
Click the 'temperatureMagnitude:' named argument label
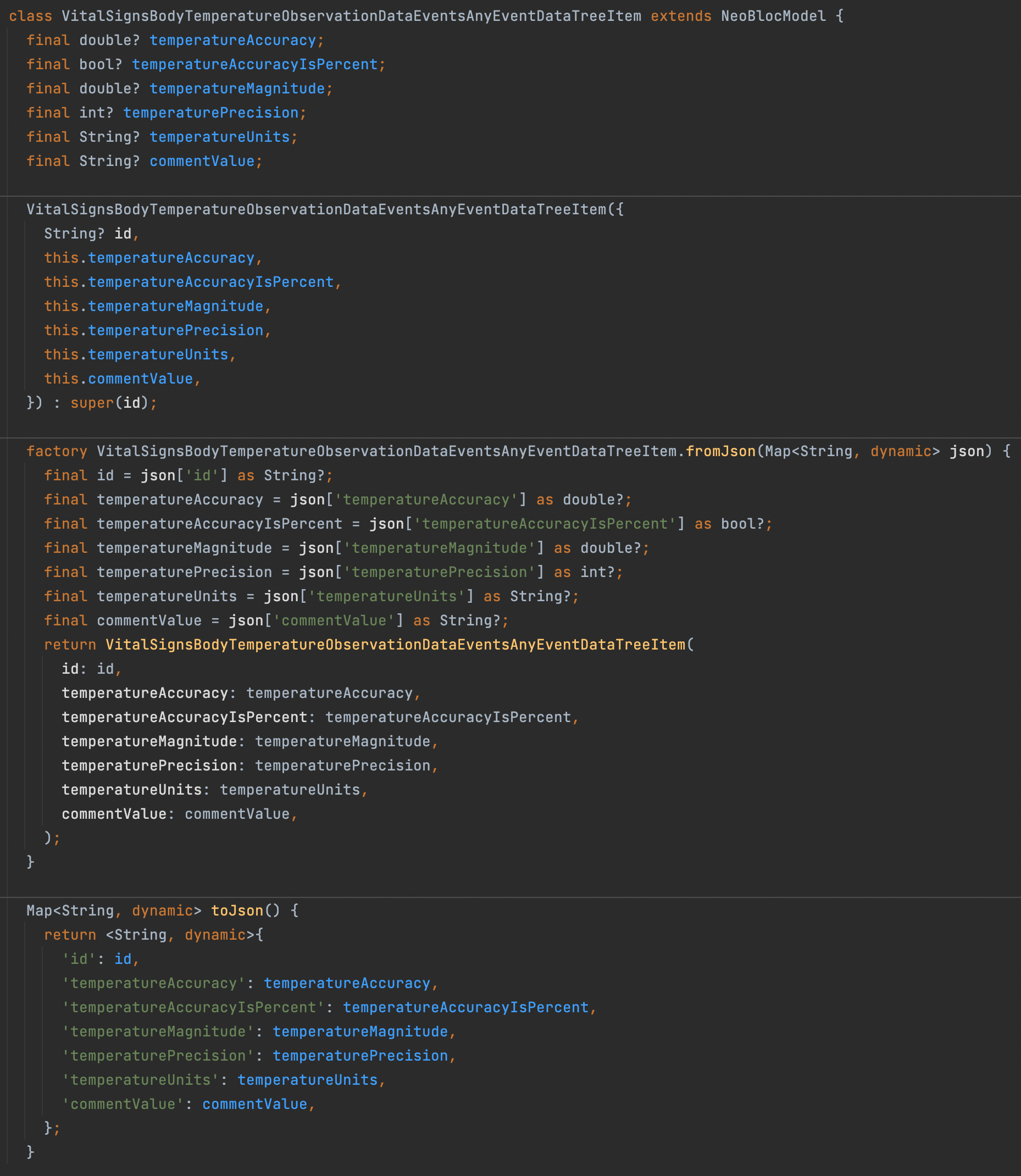tap(154, 742)
